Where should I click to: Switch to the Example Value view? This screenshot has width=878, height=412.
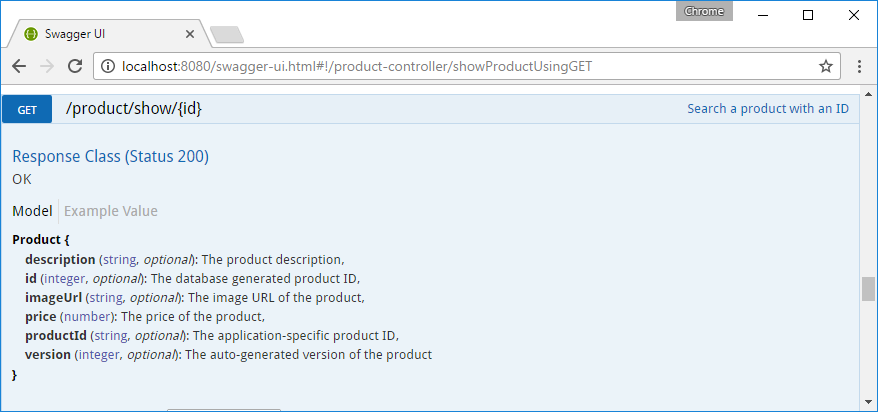point(111,211)
